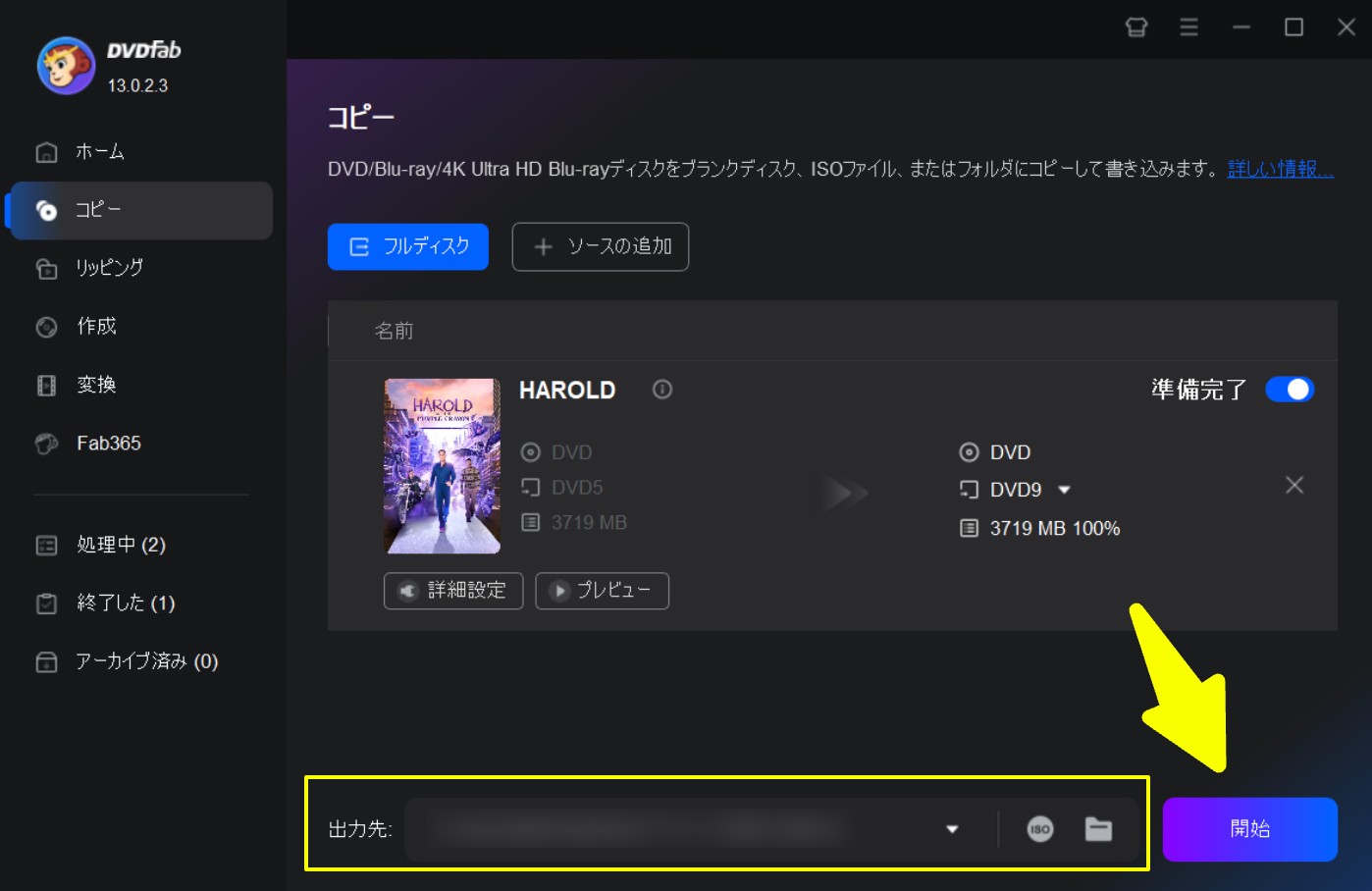This screenshot has height=891, width=1372.
Task: Open Advanced Settings (詳細設定)
Action: click(453, 591)
